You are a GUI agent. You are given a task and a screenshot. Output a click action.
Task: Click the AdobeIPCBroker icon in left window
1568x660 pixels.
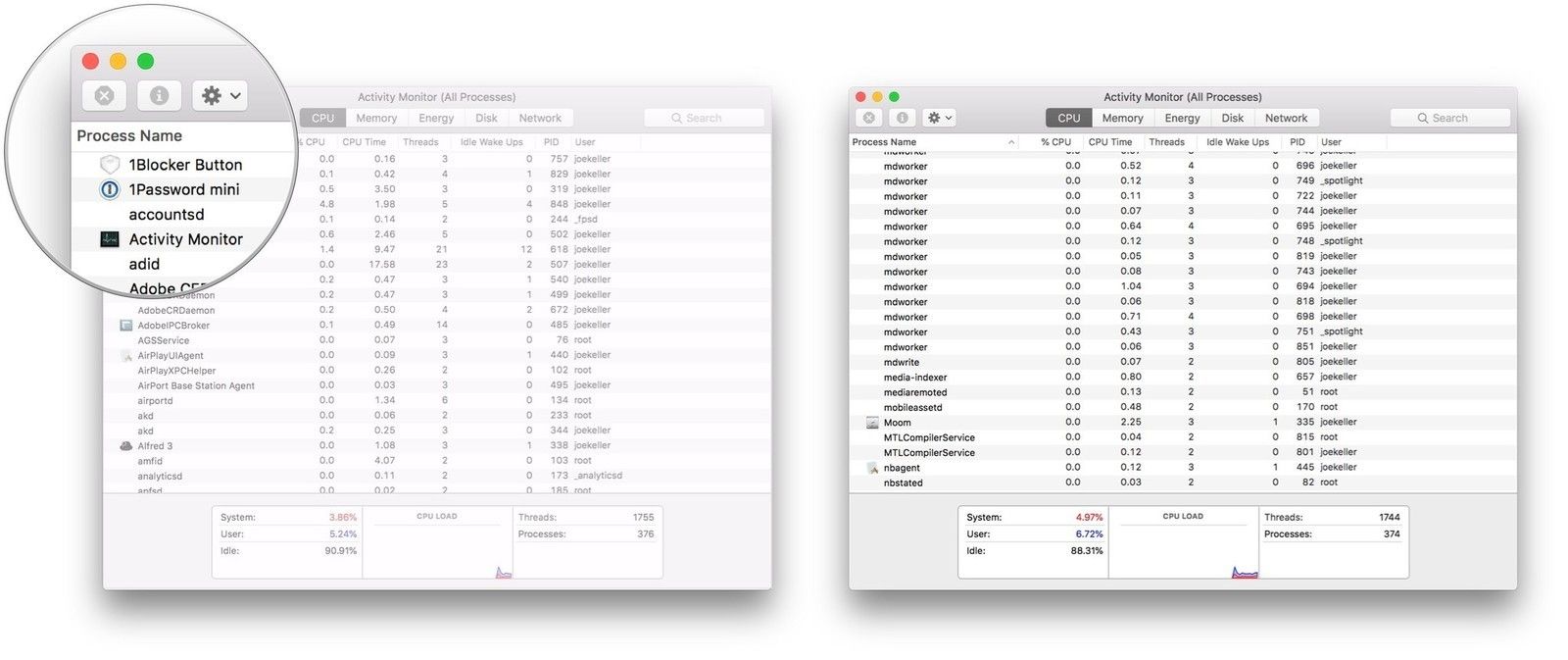[125, 326]
